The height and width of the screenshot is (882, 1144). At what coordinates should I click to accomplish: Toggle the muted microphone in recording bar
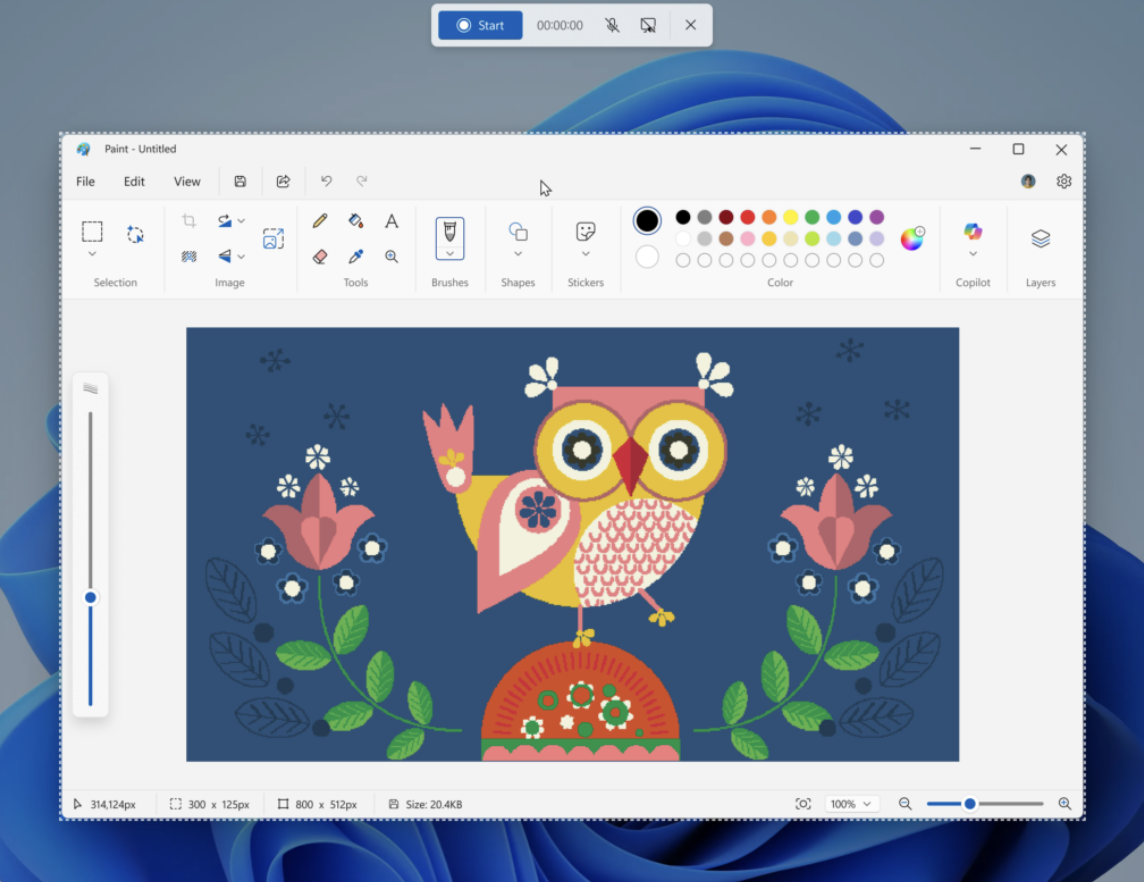click(x=612, y=25)
